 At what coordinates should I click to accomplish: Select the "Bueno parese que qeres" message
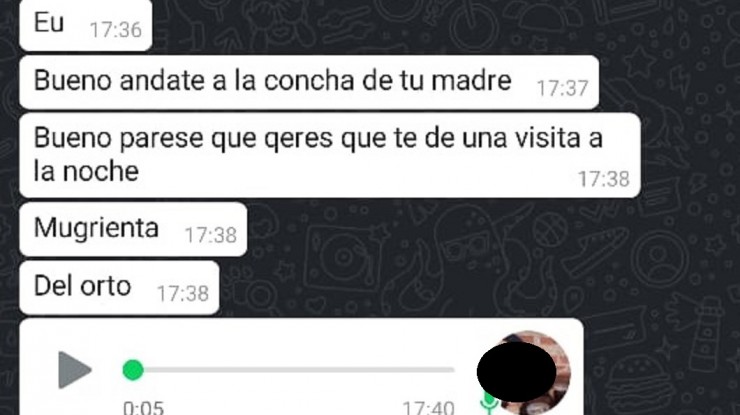pyautogui.click(x=330, y=155)
